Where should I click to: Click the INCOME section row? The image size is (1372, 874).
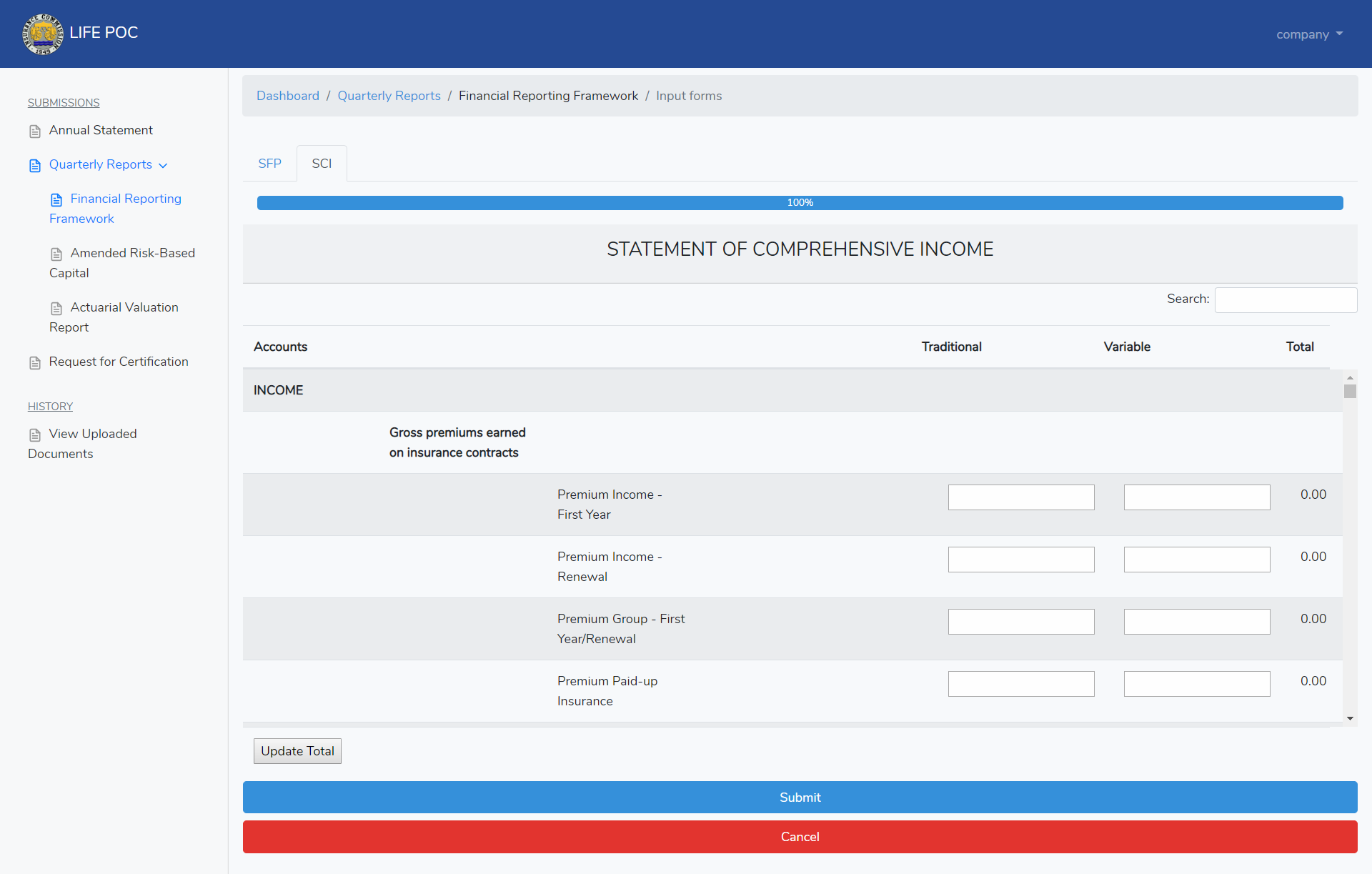click(x=792, y=390)
